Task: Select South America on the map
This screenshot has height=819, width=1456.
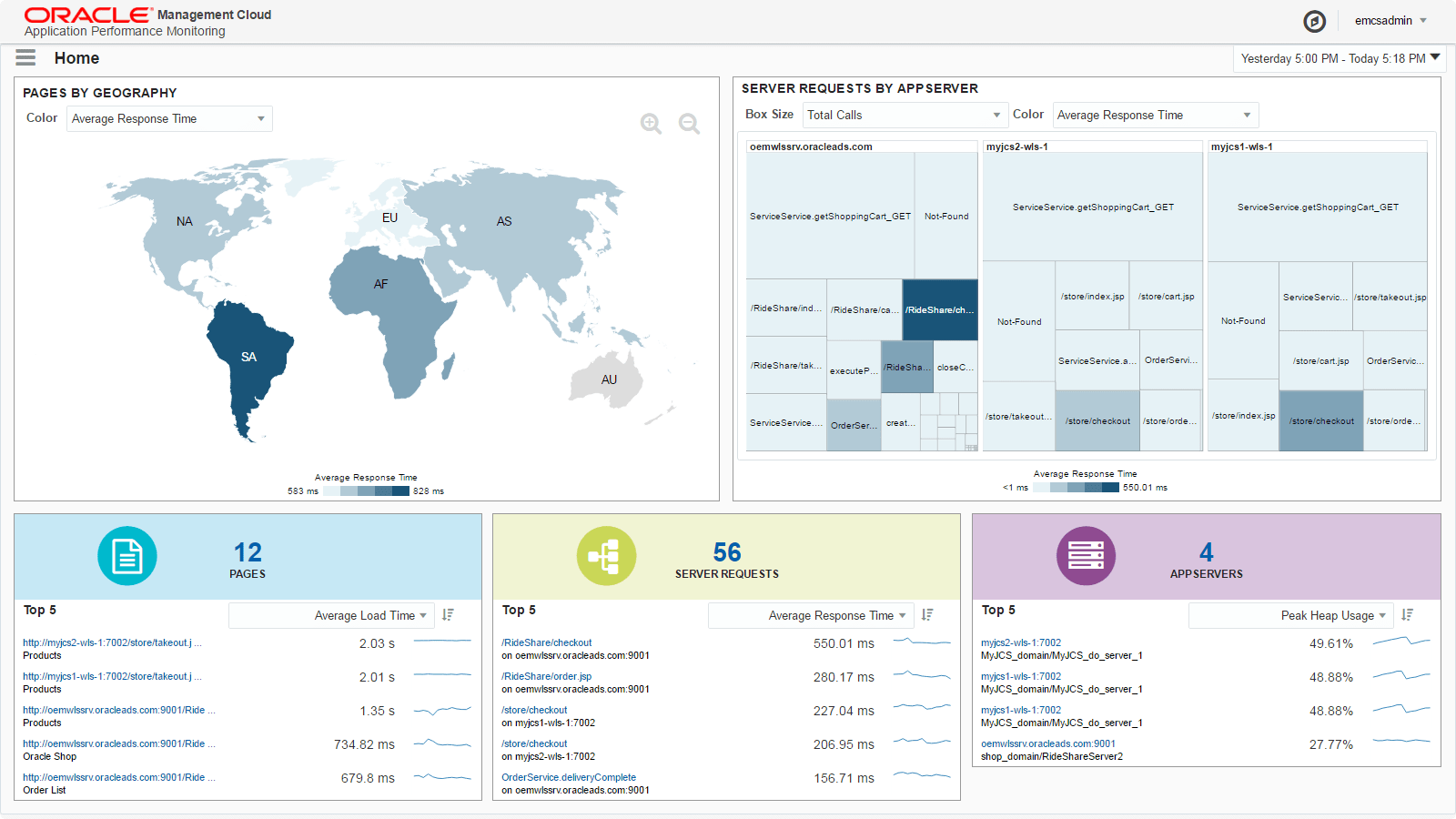Action: click(x=248, y=357)
